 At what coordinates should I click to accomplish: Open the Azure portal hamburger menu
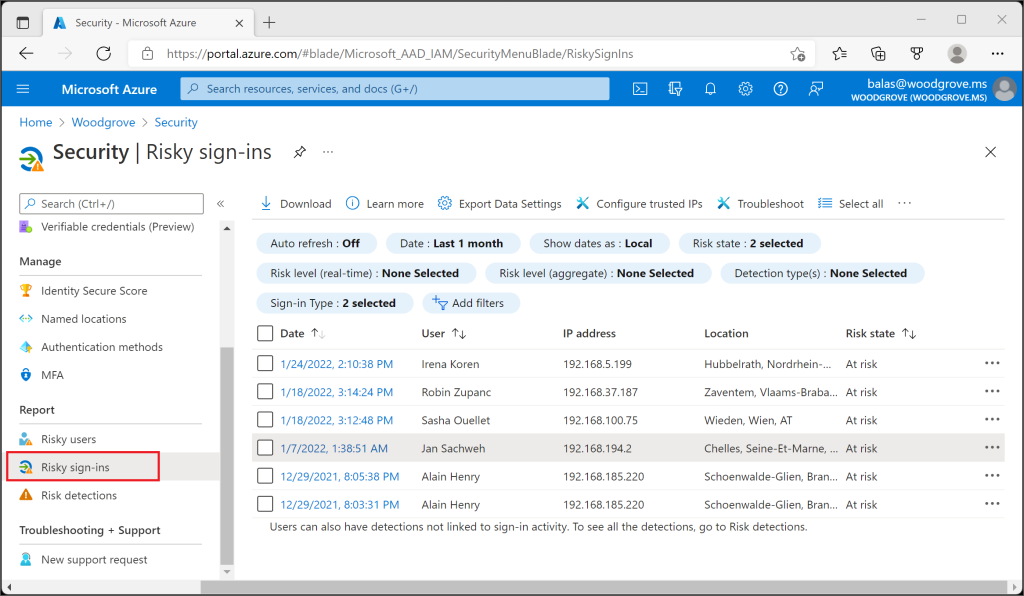tap(23, 89)
